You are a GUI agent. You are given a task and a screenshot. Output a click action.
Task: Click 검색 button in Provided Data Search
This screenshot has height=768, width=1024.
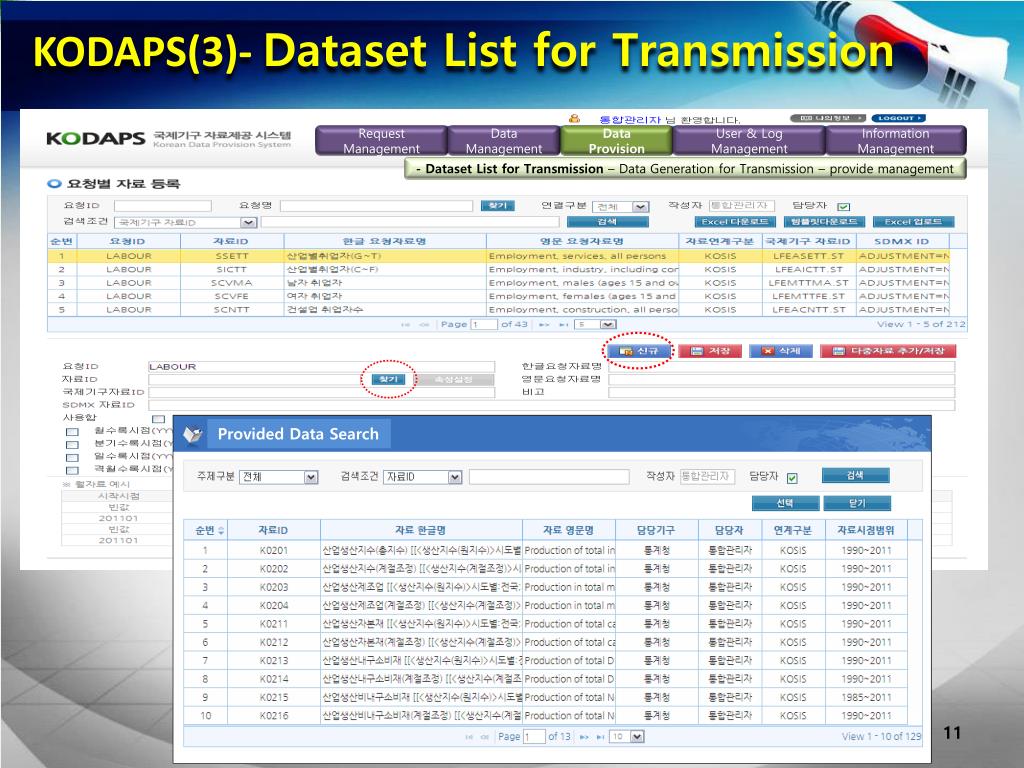pyautogui.click(x=856, y=475)
